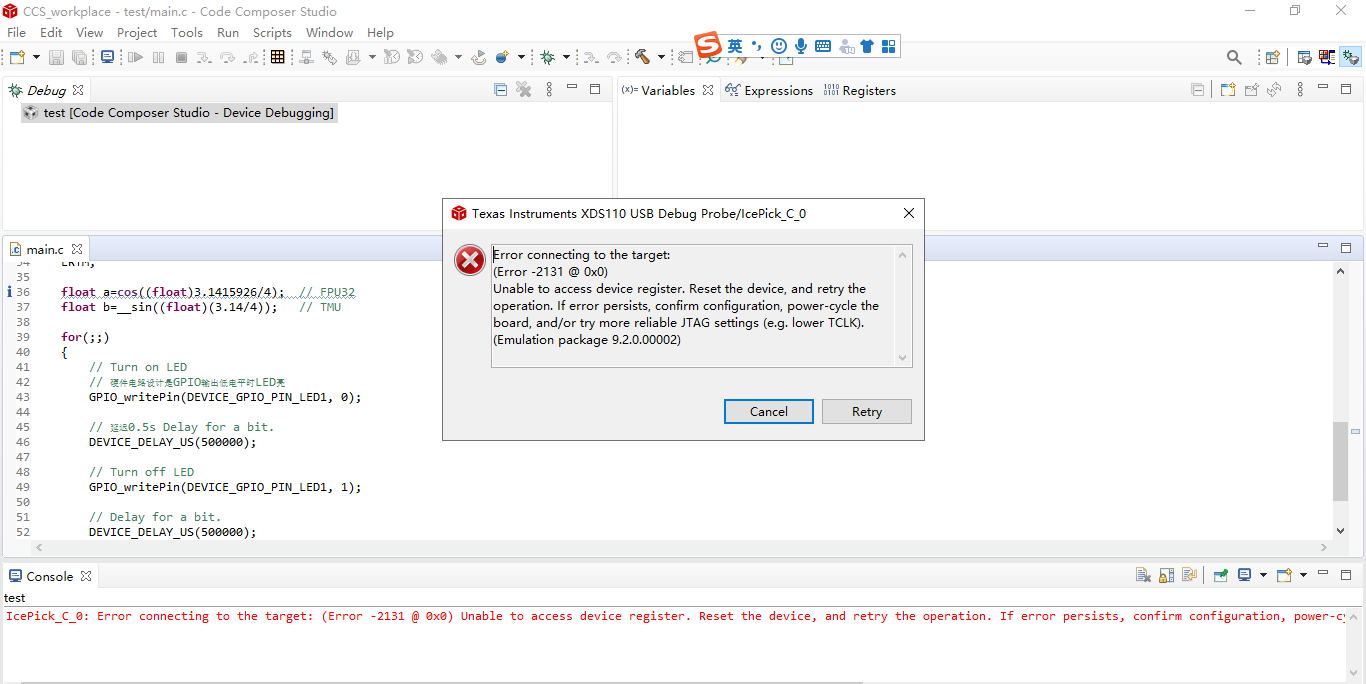Click the hammer Build icon
The width and height of the screenshot is (1366, 684).
[x=642, y=58]
